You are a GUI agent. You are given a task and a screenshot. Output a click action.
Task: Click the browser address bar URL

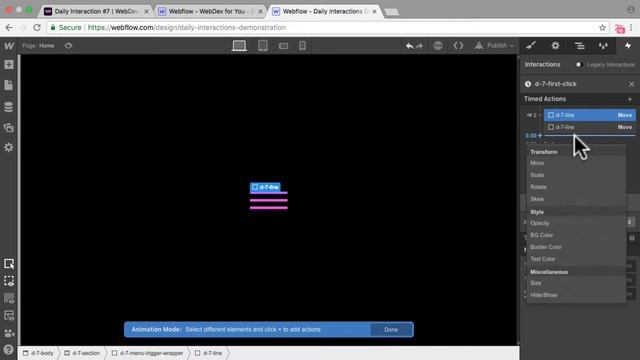(187, 27)
